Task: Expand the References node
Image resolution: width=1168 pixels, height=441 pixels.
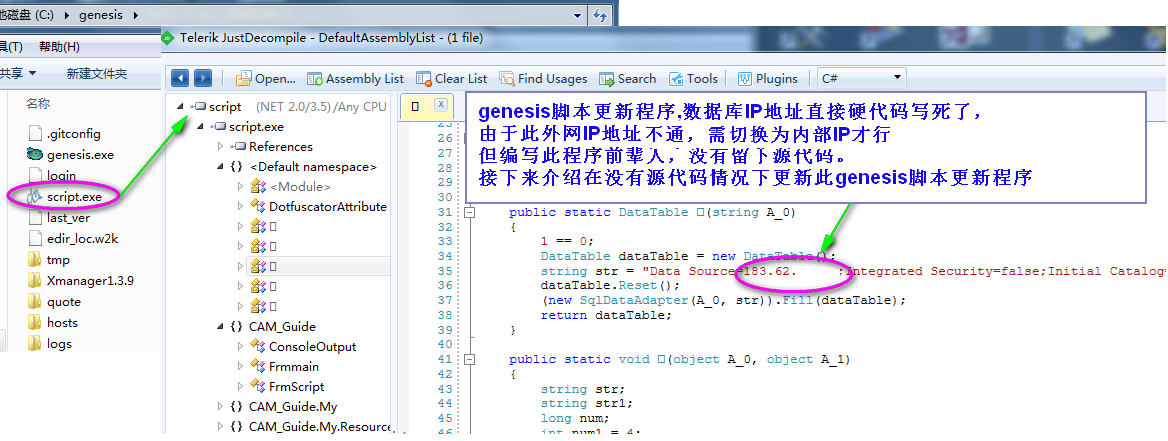Action: [x=220, y=147]
